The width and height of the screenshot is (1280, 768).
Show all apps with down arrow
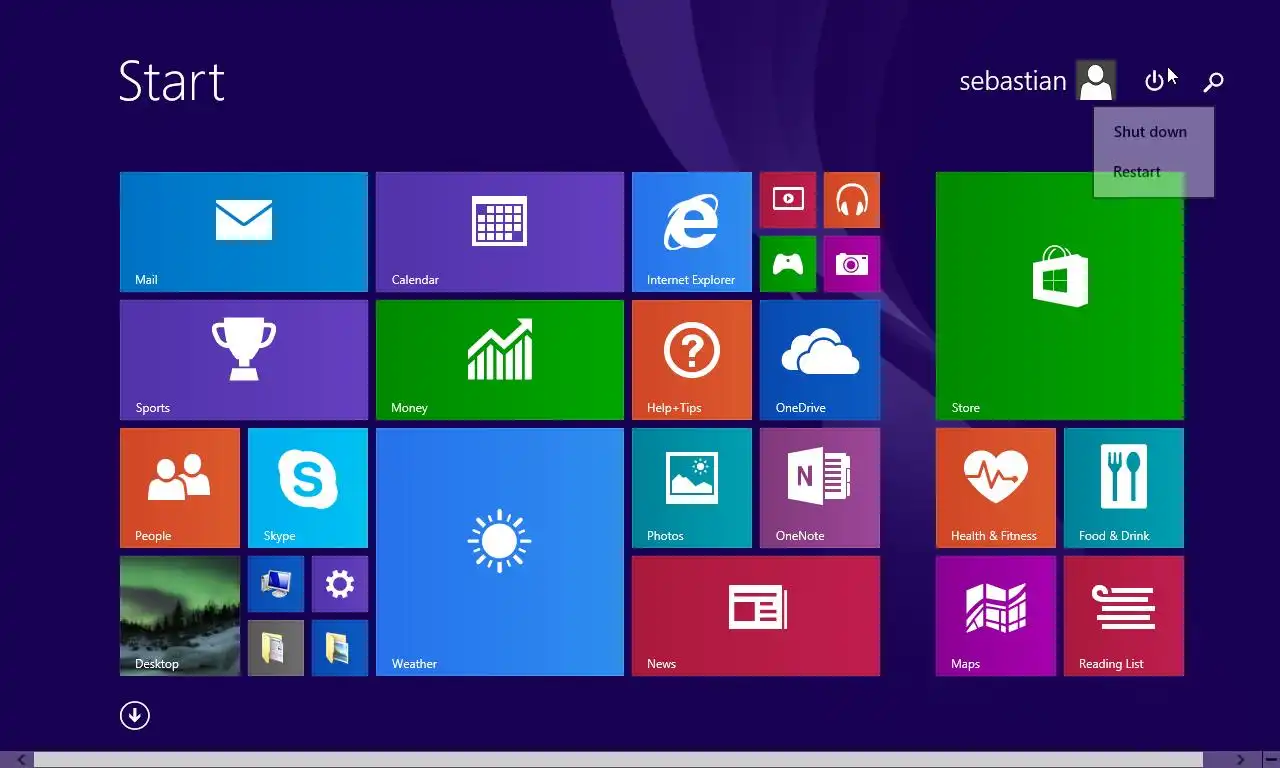[135, 715]
